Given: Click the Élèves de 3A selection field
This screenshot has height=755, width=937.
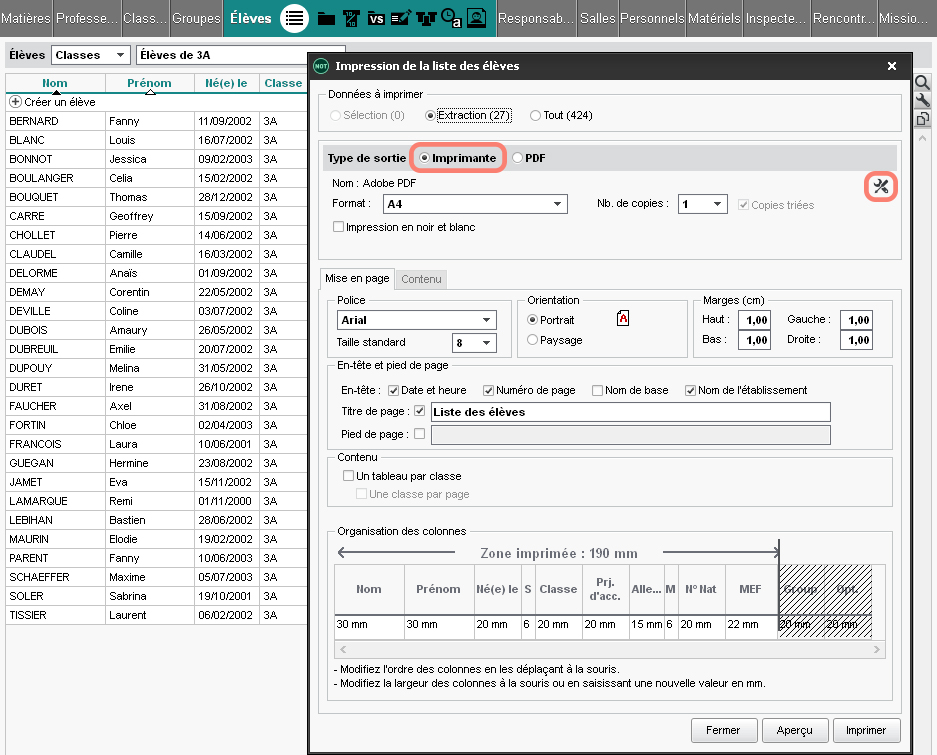Looking at the screenshot, I should coord(224,55).
